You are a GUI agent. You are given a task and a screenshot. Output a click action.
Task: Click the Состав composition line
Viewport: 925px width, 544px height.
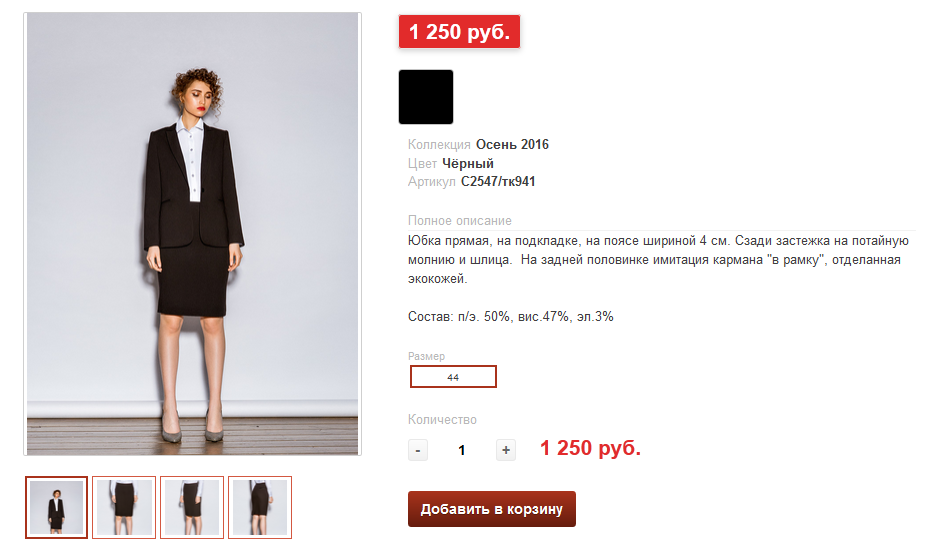pyautogui.click(x=511, y=317)
